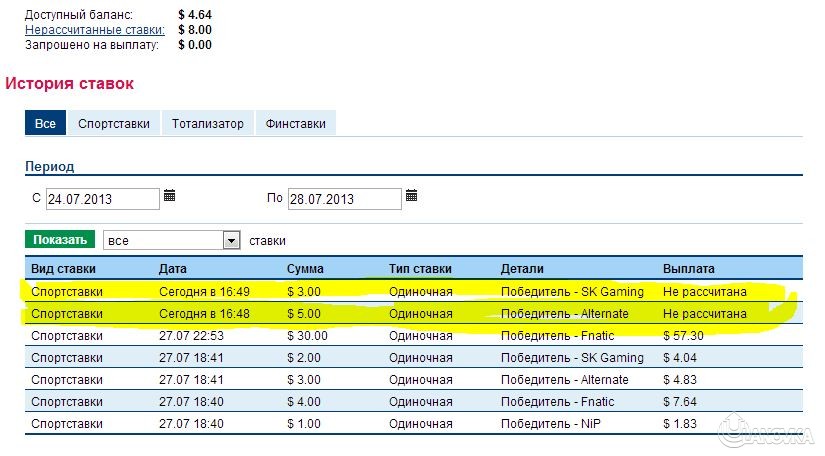Click the payout value '$ 4.83'

pos(680,380)
